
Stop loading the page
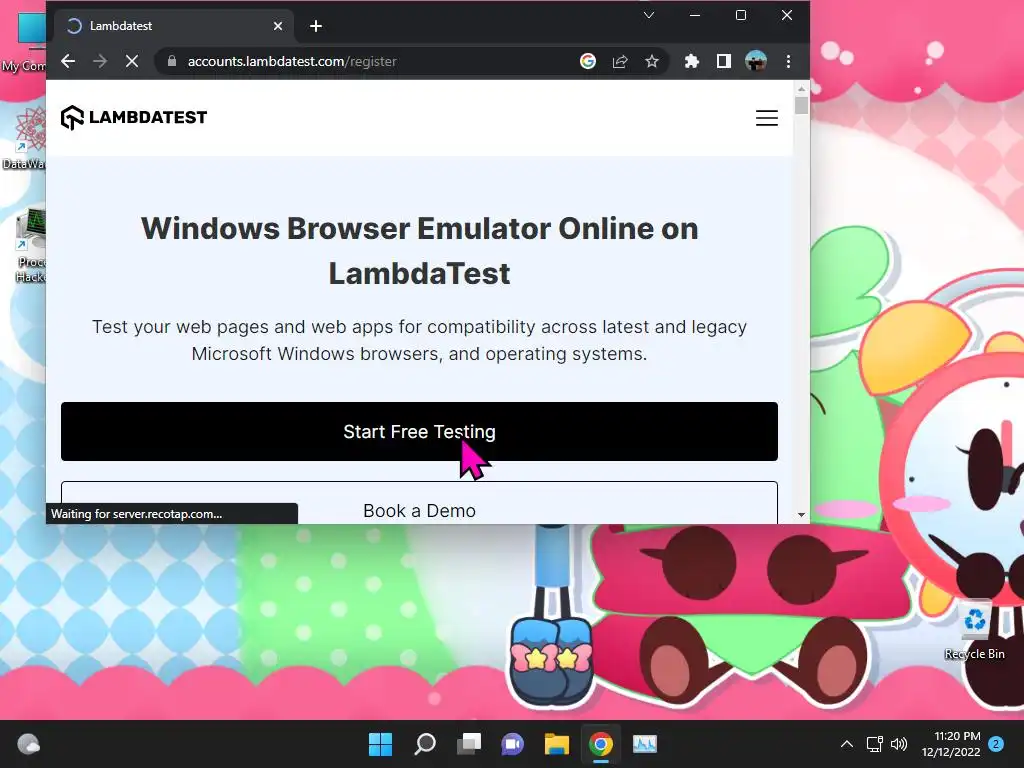pos(132,61)
